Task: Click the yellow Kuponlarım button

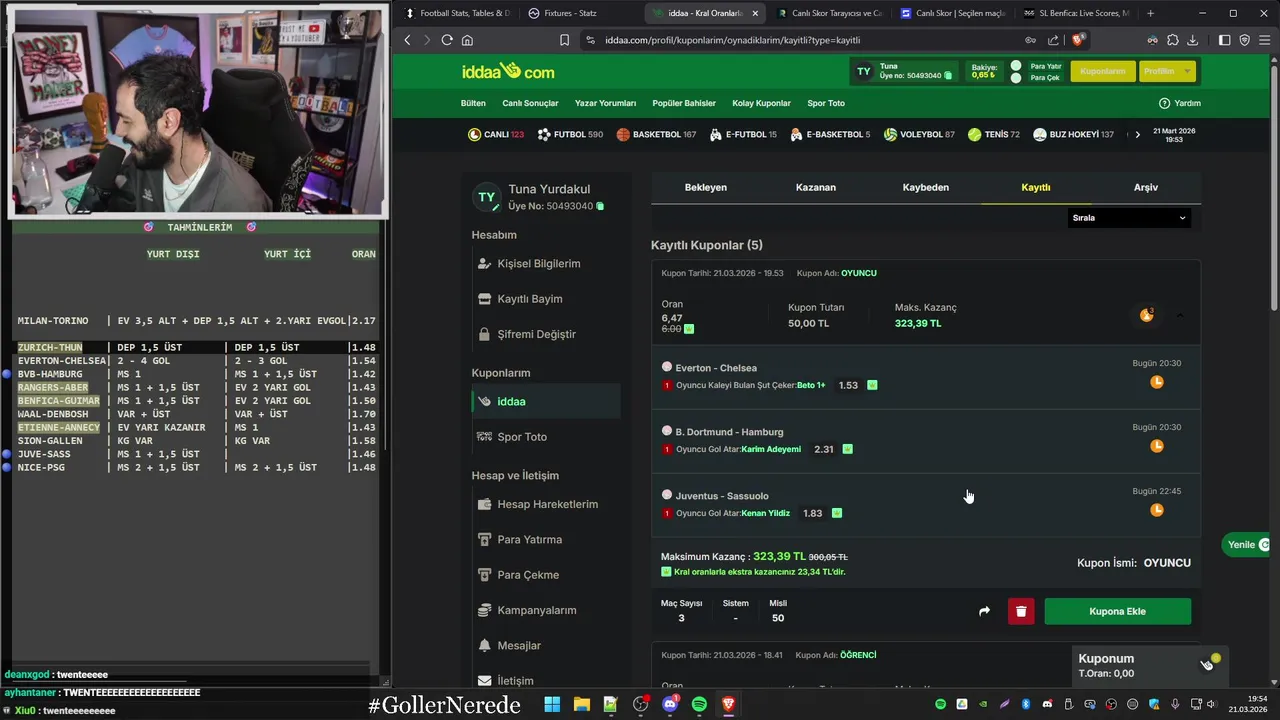Action: (1103, 71)
